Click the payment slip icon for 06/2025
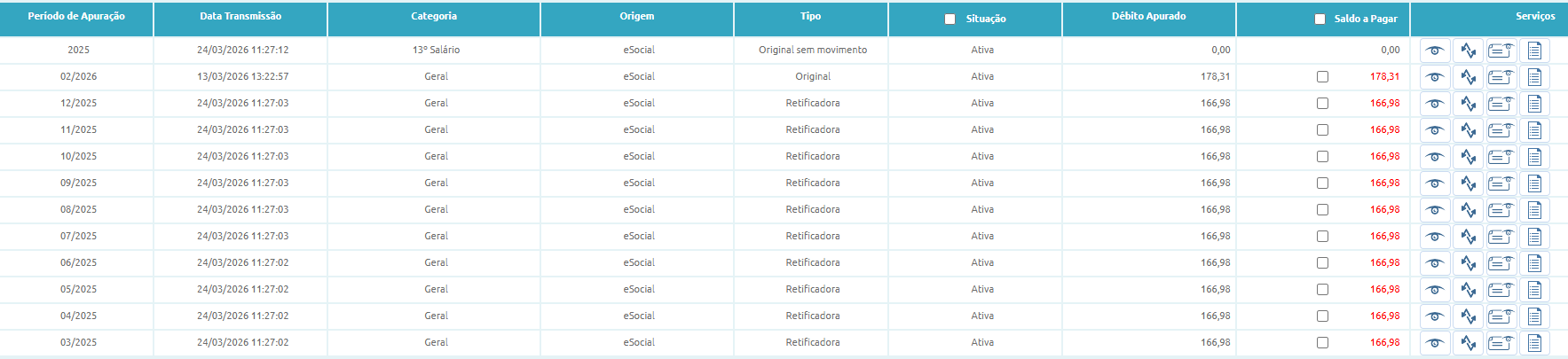This screenshot has height=359, width=1568. (x=1501, y=263)
